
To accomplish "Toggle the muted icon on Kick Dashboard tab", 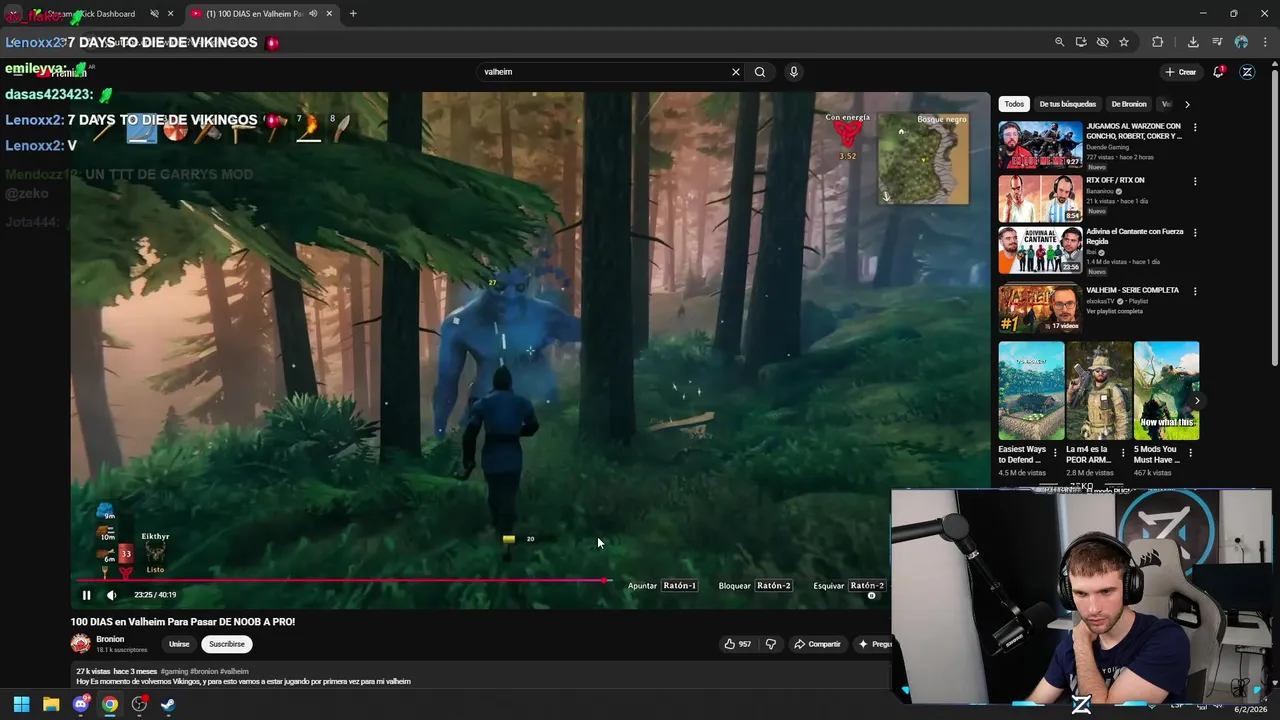I will [154, 14].
